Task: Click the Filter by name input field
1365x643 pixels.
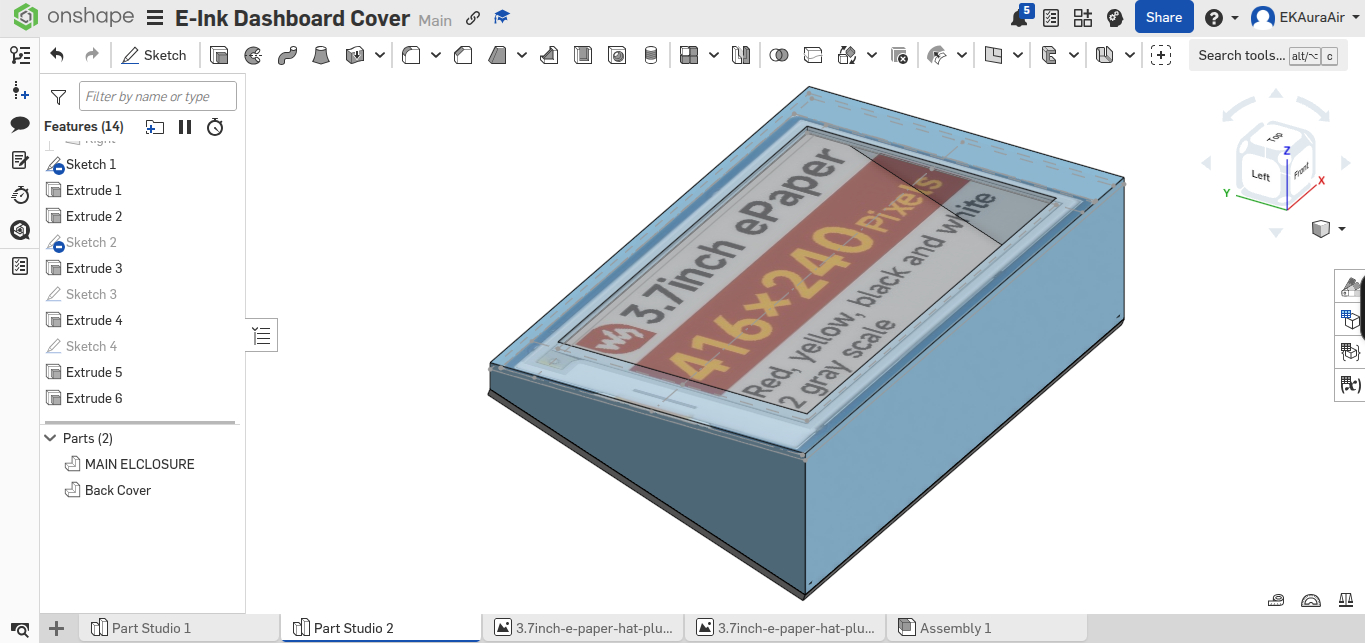Action: (x=157, y=96)
